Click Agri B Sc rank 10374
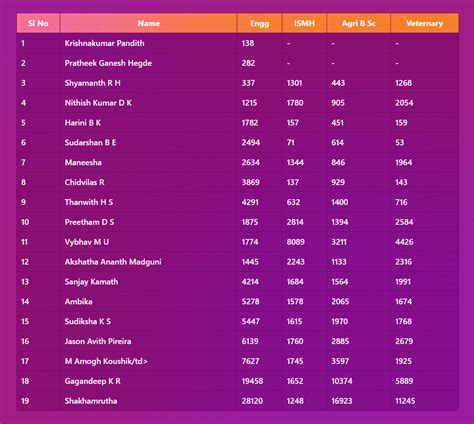Viewport: 474px width, 424px height. 342,381
